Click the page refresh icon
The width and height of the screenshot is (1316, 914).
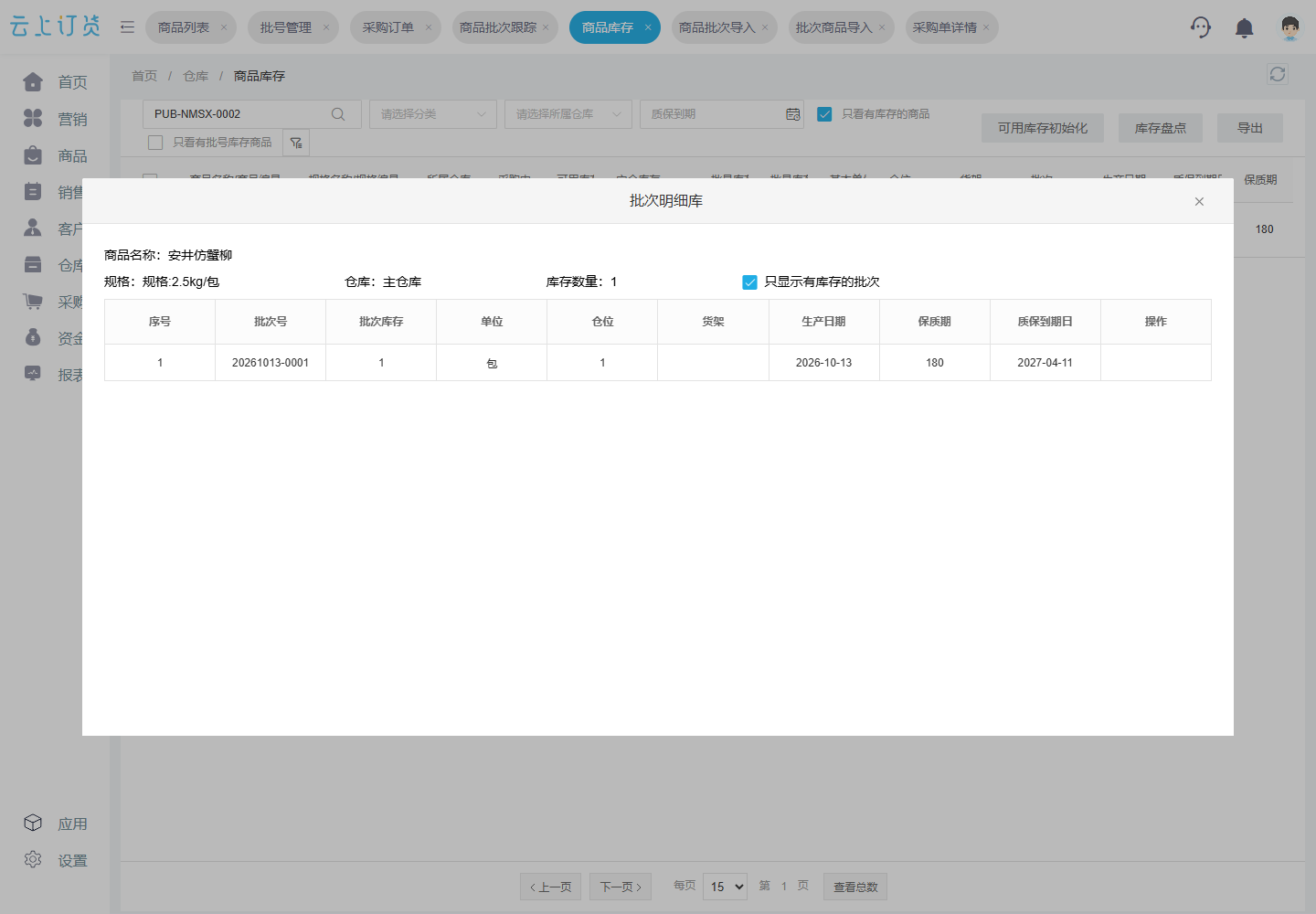[1278, 74]
